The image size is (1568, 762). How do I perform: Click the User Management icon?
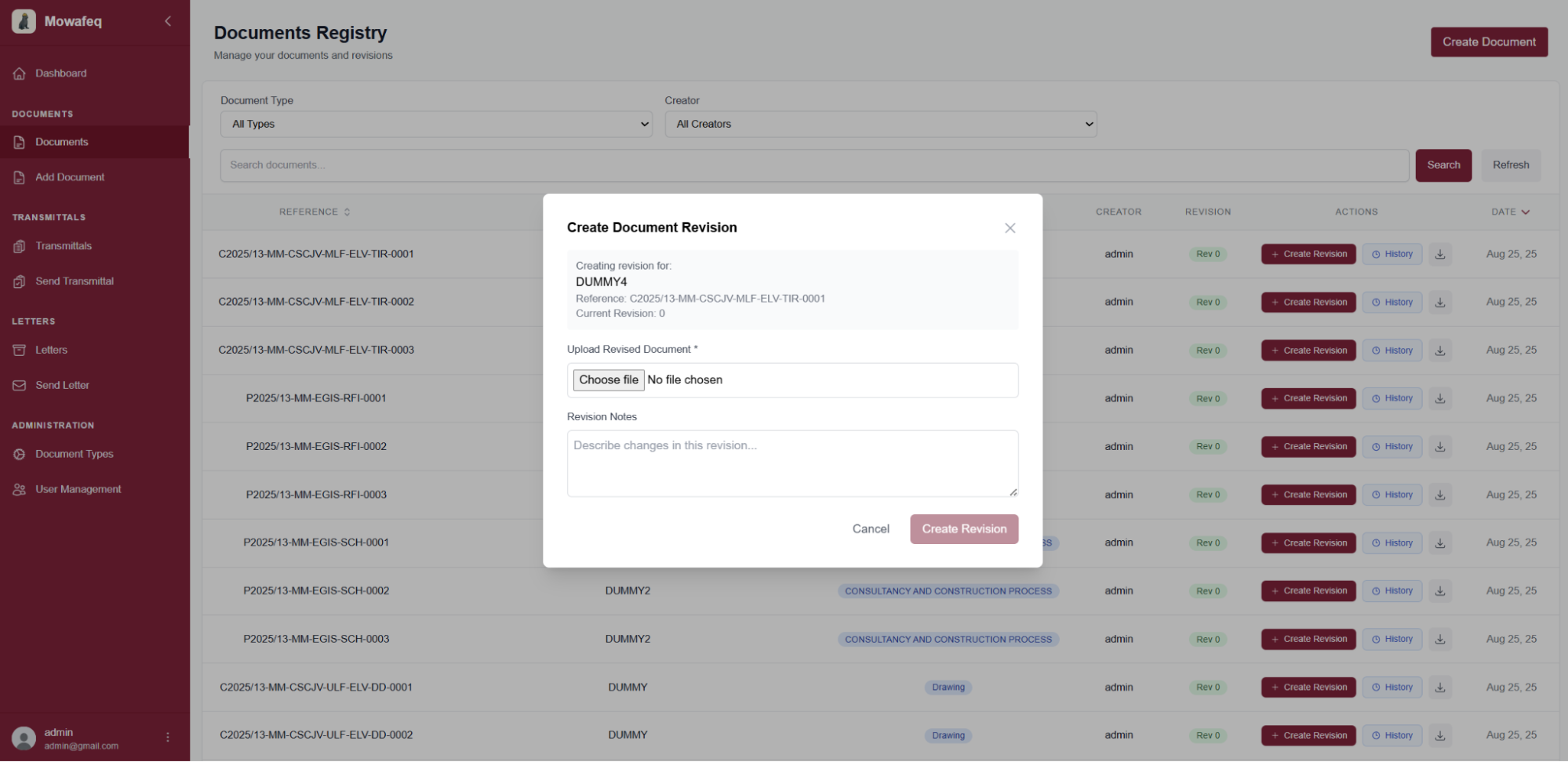(x=20, y=488)
